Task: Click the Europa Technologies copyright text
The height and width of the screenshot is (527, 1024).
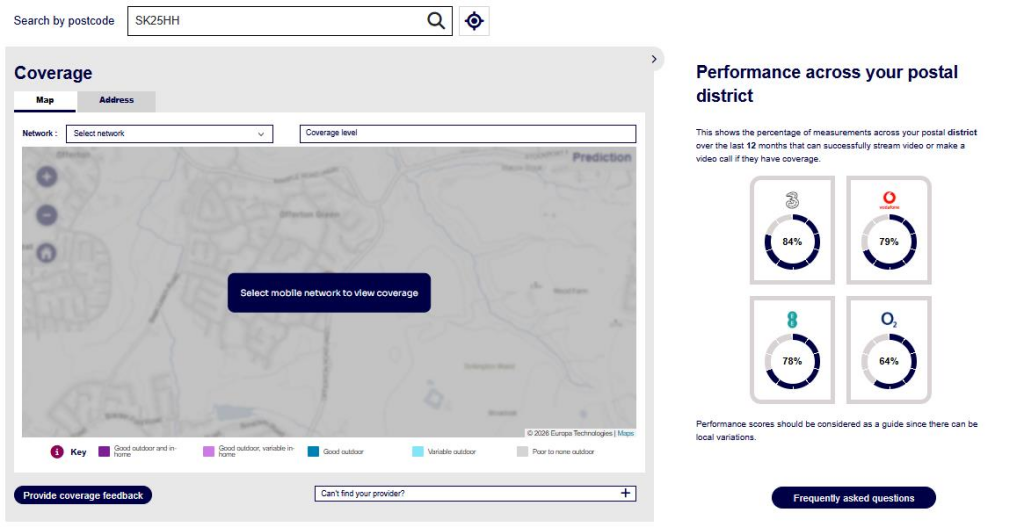Action: (570, 433)
